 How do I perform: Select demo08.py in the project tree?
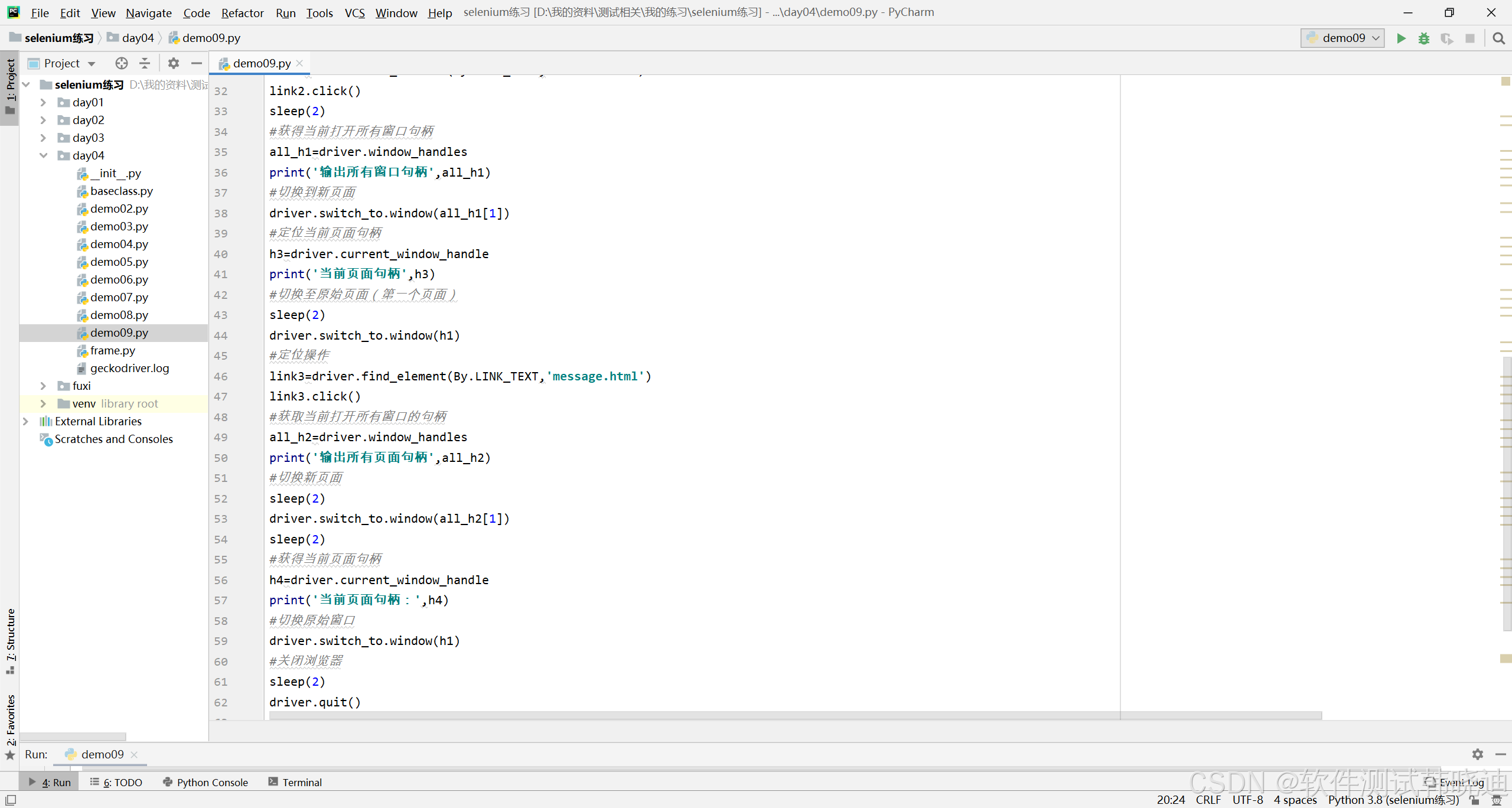[119, 315]
